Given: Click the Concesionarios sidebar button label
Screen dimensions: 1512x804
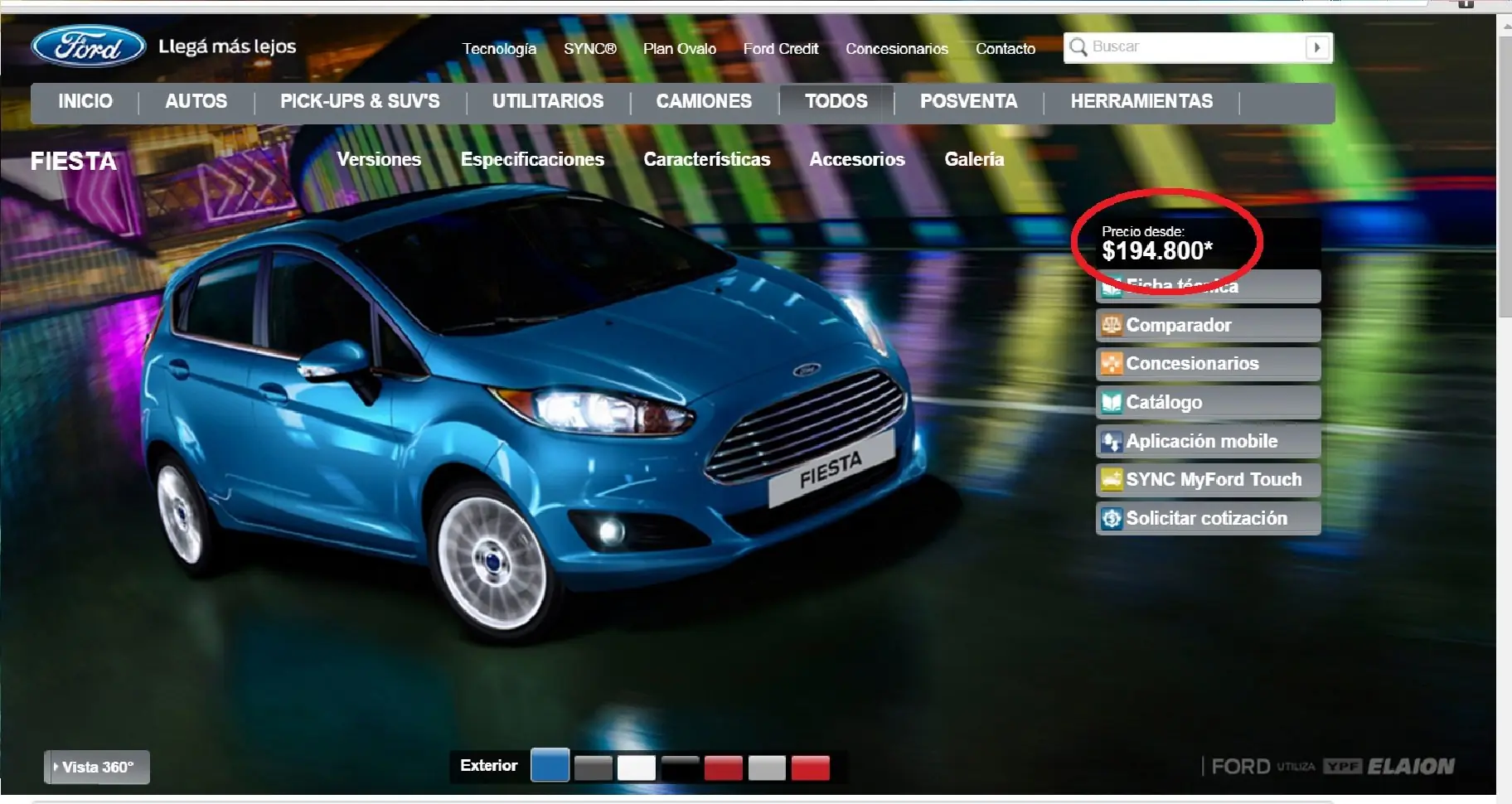Looking at the screenshot, I should (1192, 363).
